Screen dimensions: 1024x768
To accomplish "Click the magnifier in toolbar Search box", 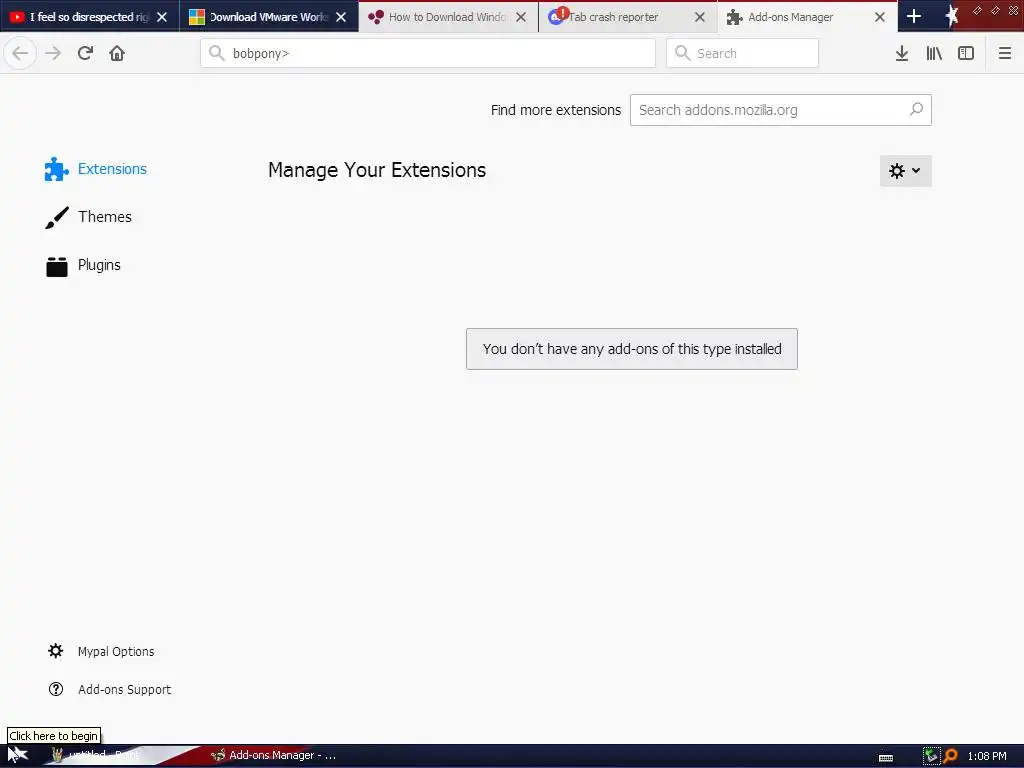I will click(x=682, y=53).
